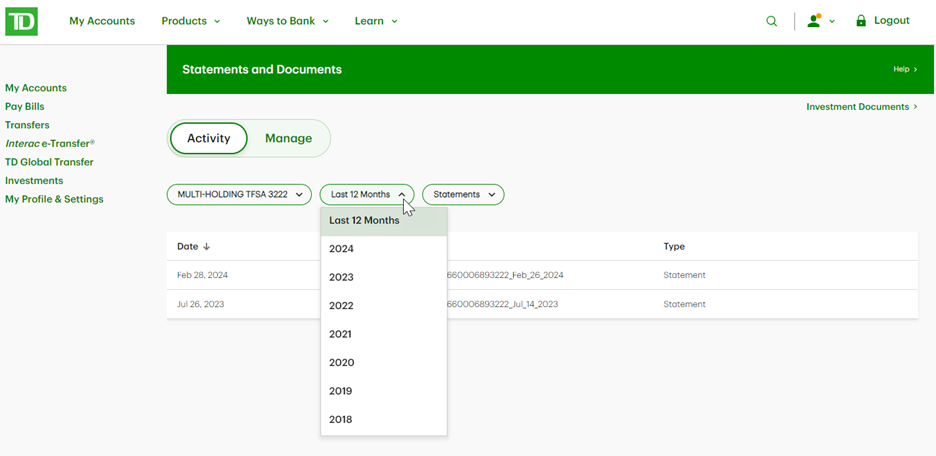
Task: Go to Investments in the sidebar
Action: point(34,180)
